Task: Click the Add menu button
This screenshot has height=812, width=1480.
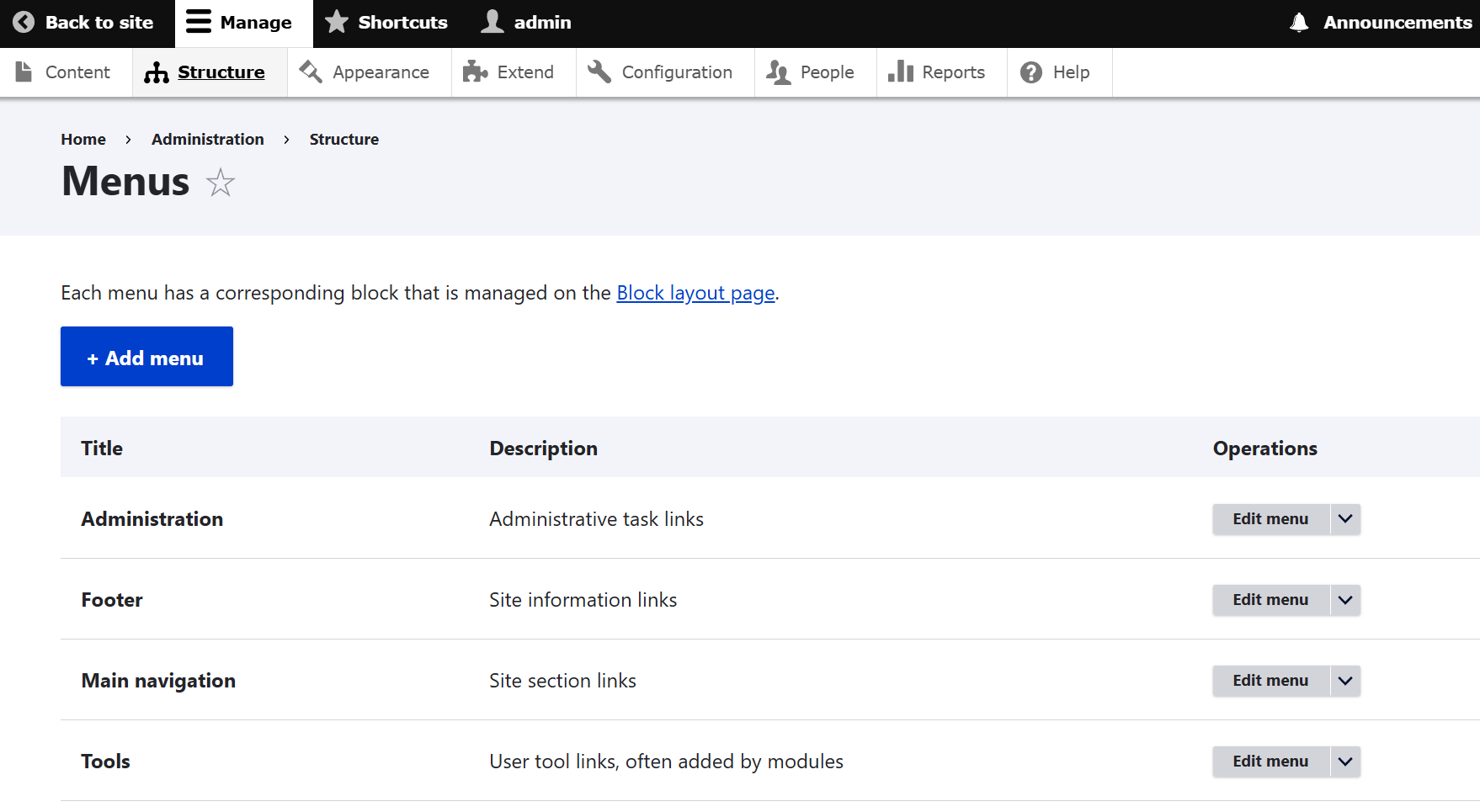Action: tap(146, 358)
